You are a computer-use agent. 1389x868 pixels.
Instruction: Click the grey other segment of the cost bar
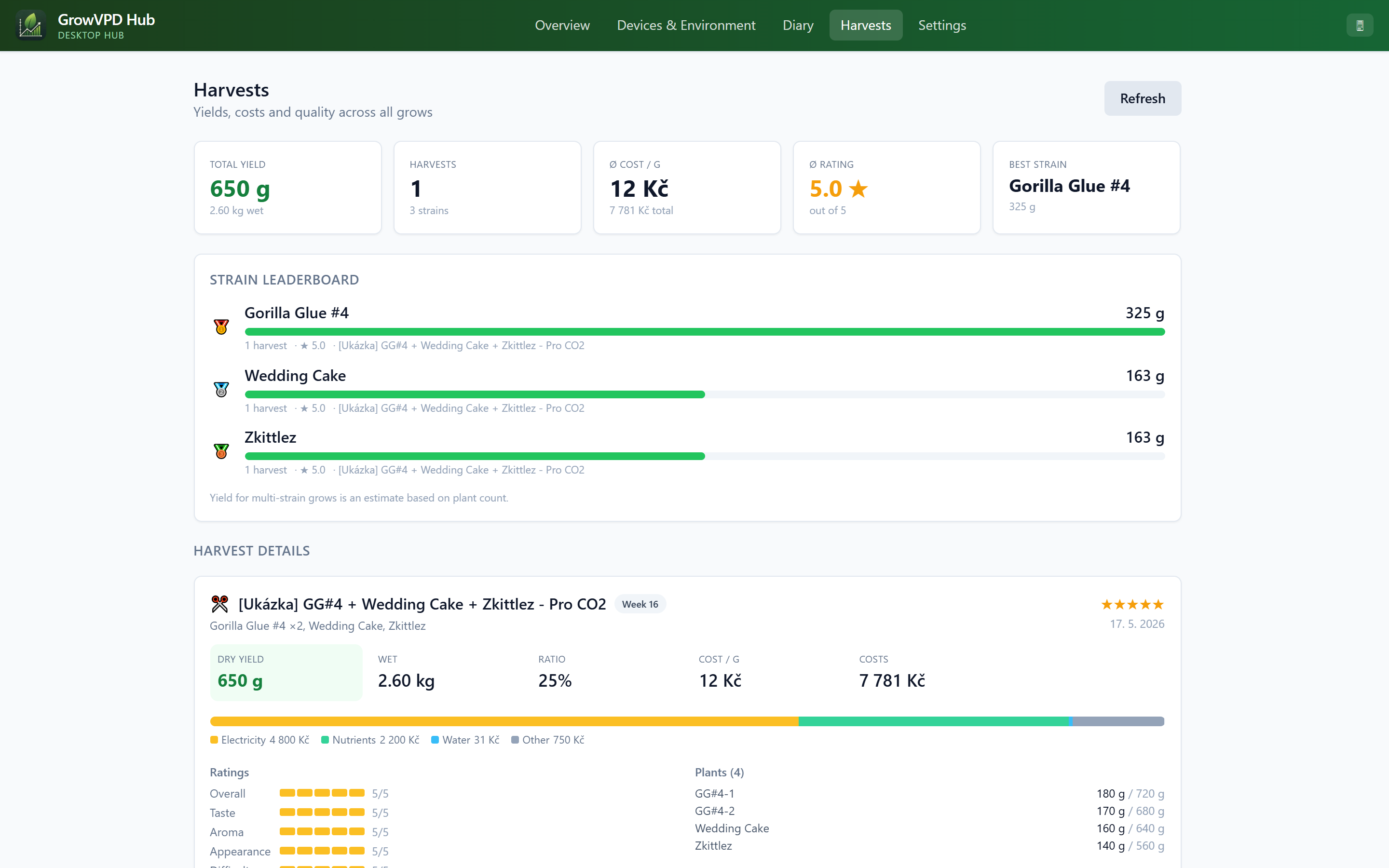(1118, 721)
